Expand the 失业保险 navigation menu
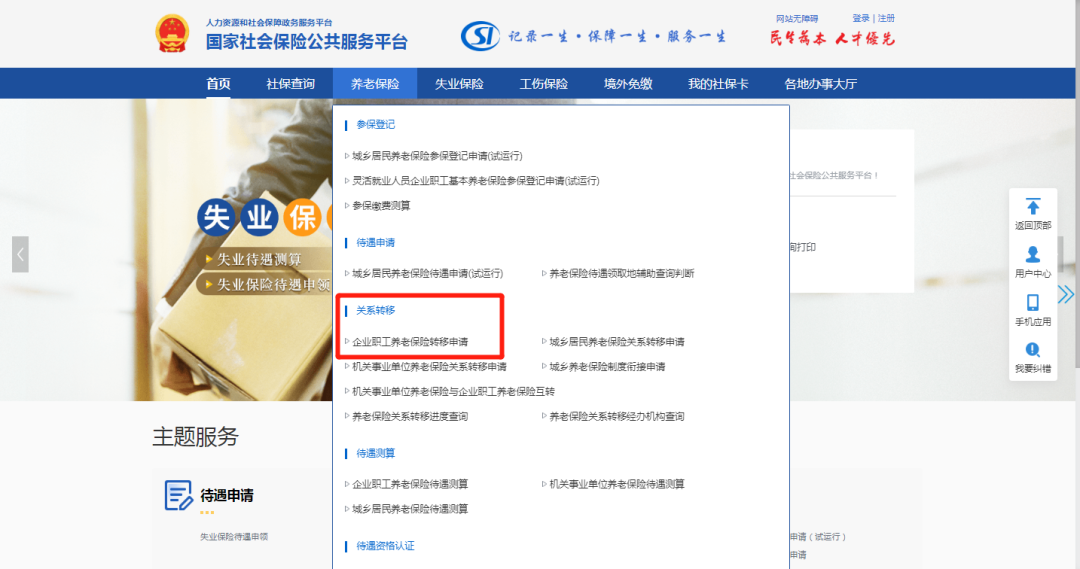This screenshot has width=1080, height=569. pos(459,84)
